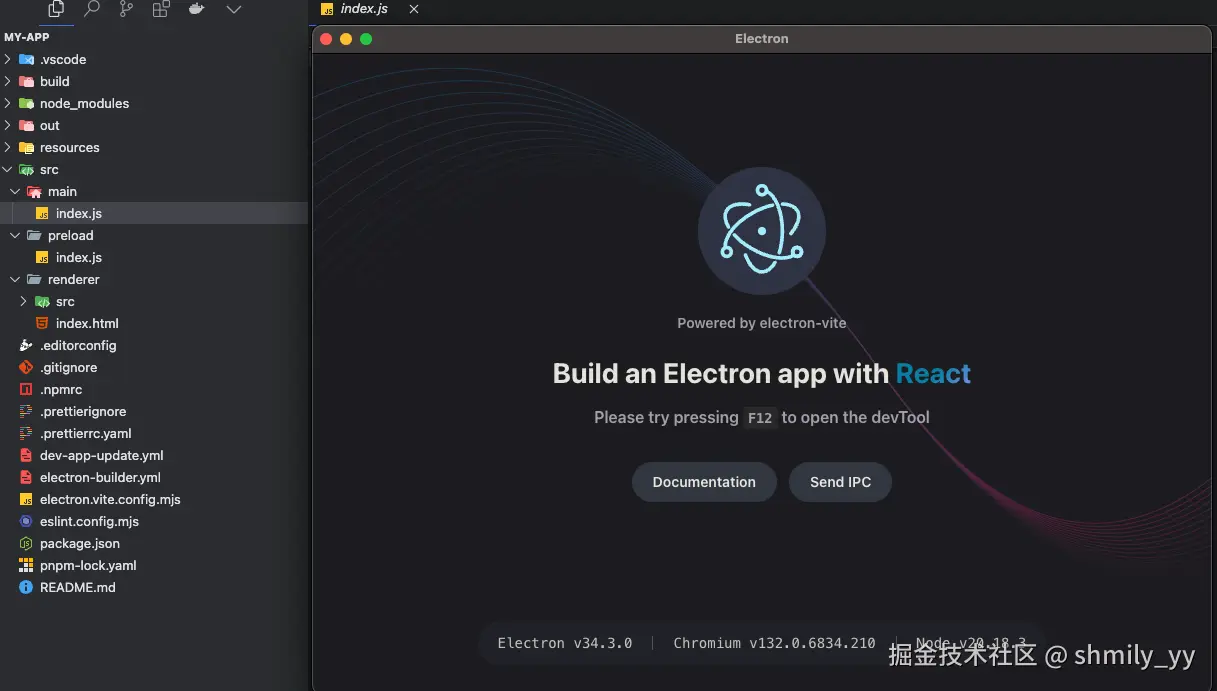Collapse the preload folder chevron

[x=15, y=235]
